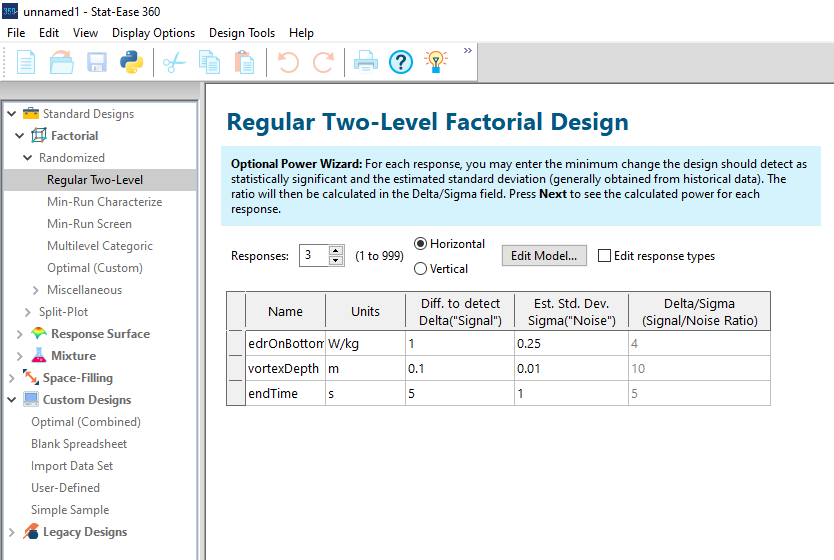The height and width of the screenshot is (560, 834).
Task: Click the edrOnBottom name cell
Action: coord(286,344)
